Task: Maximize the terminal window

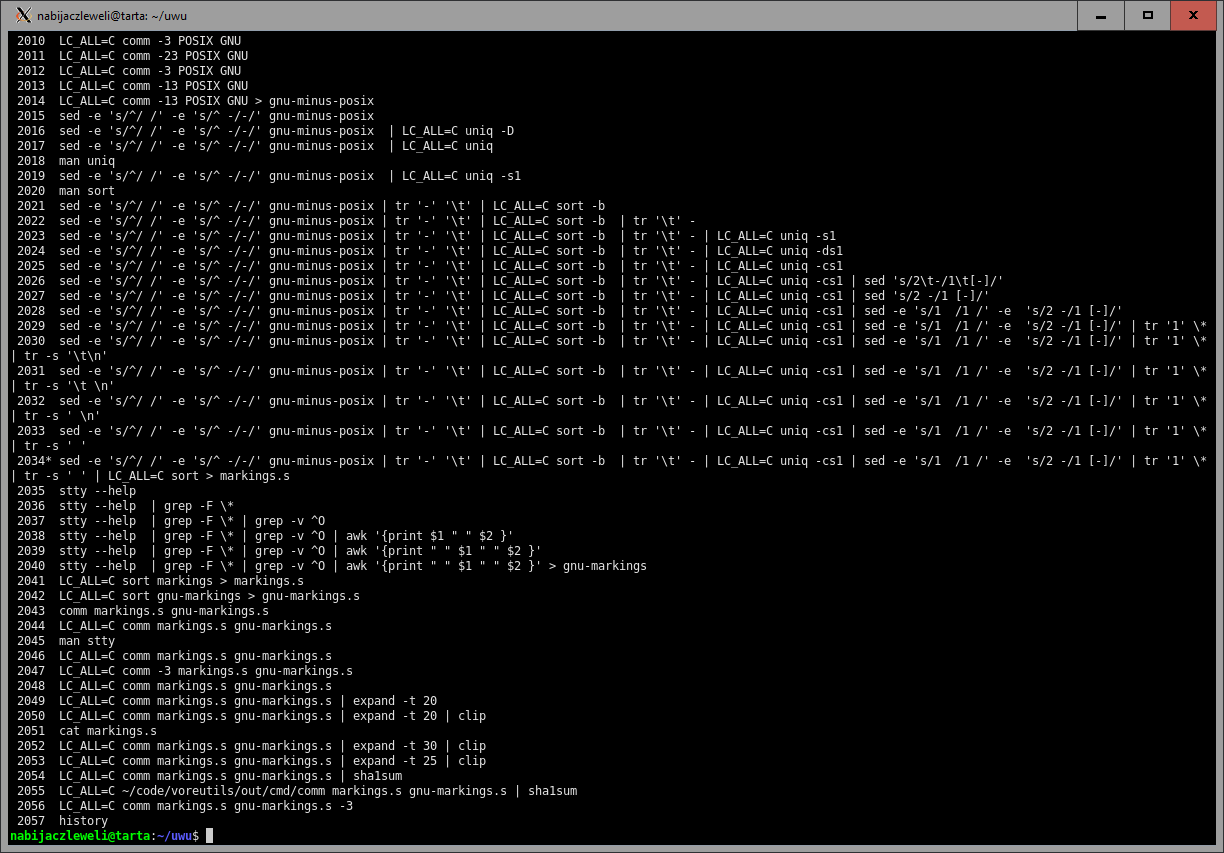Action: click(x=1148, y=15)
